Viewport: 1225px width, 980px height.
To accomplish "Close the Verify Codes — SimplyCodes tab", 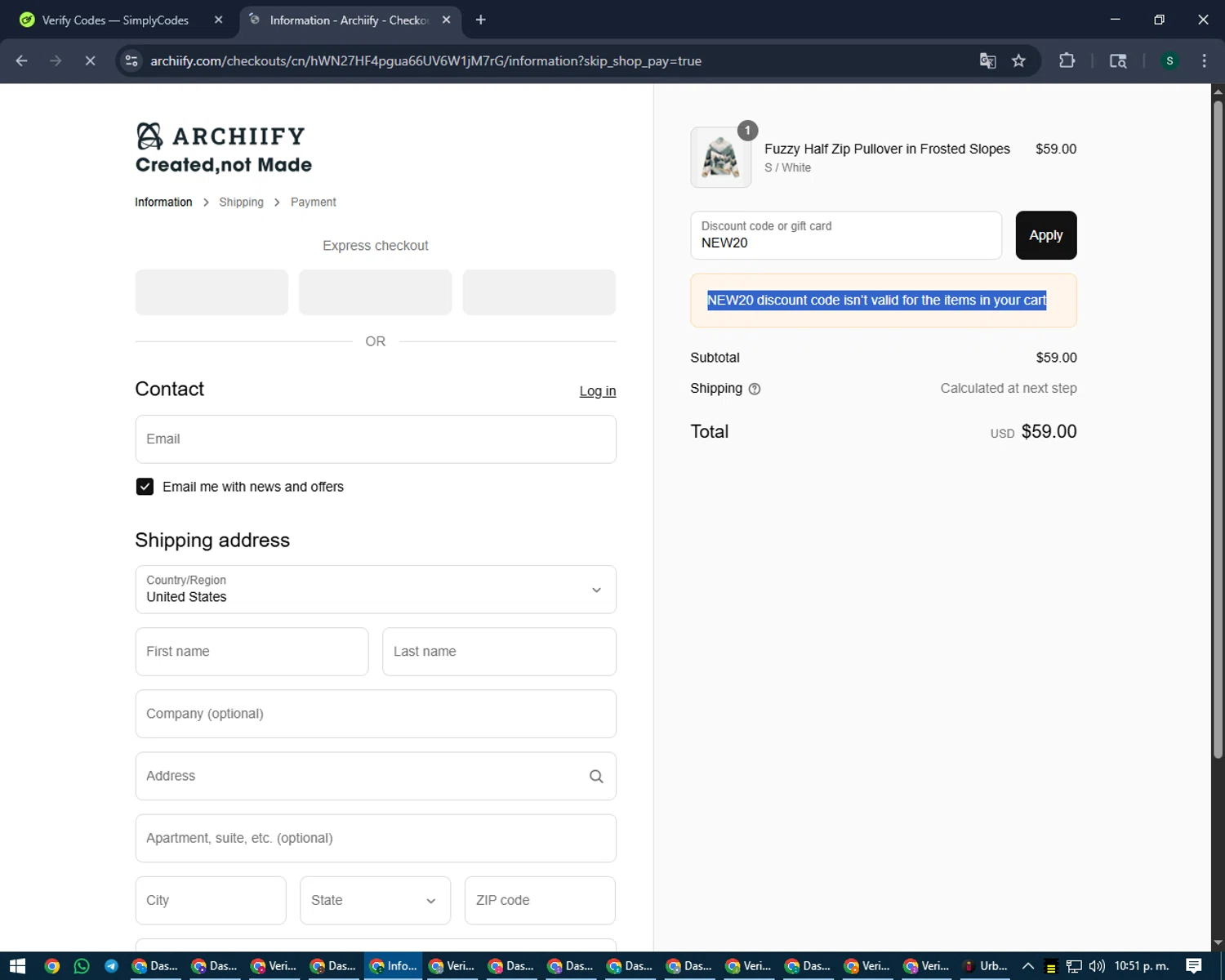I will point(218,20).
